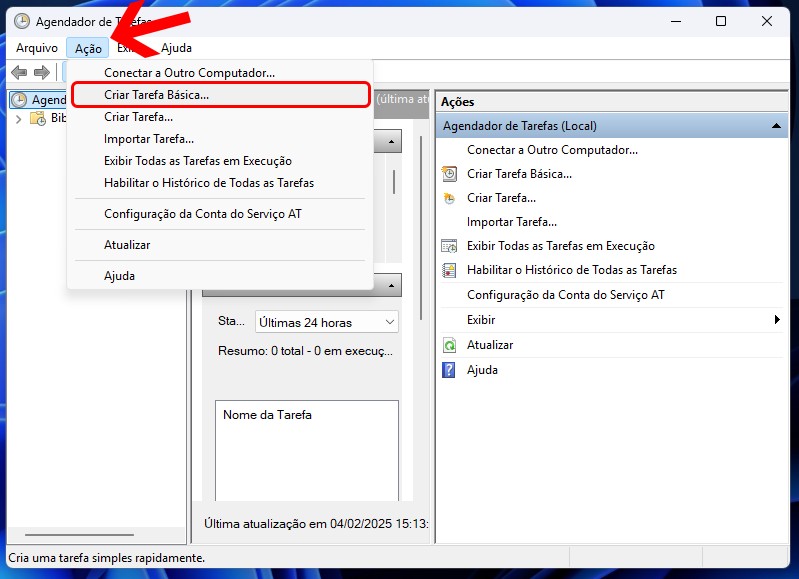Collapse the upper center panel section arrow

coord(391,141)
